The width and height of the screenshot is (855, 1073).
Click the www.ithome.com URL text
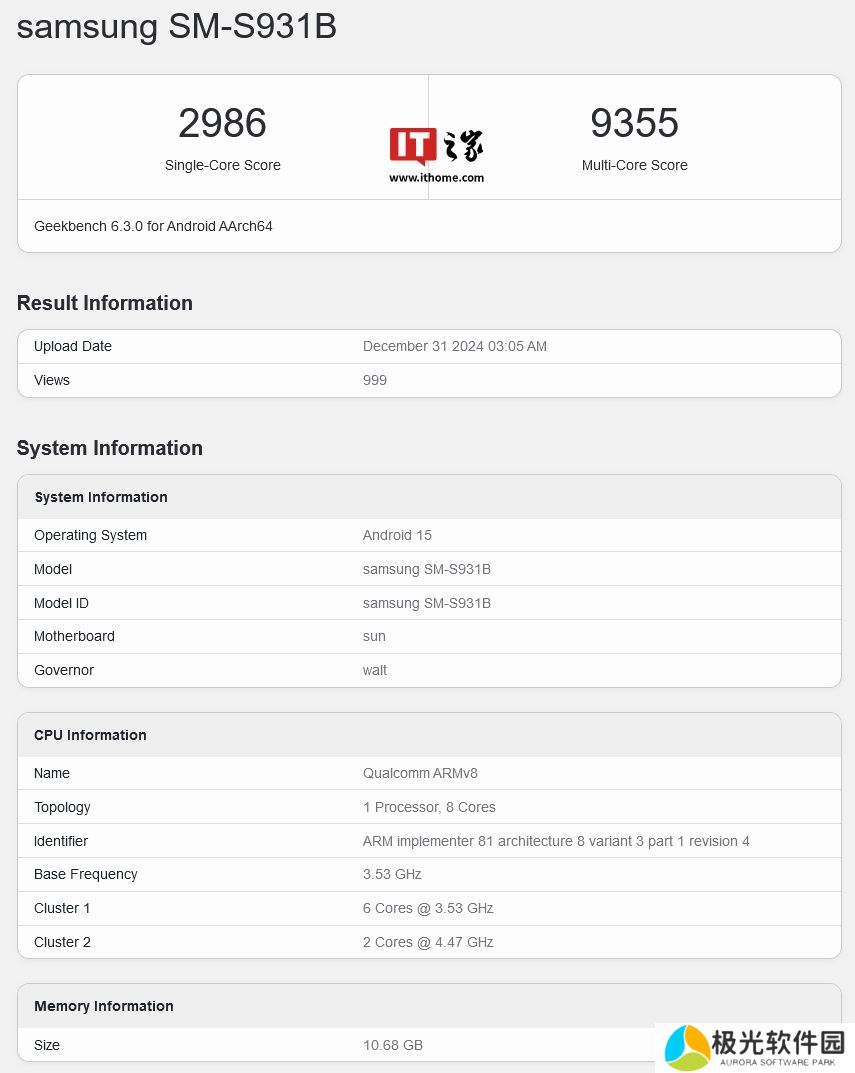[436, 178]
